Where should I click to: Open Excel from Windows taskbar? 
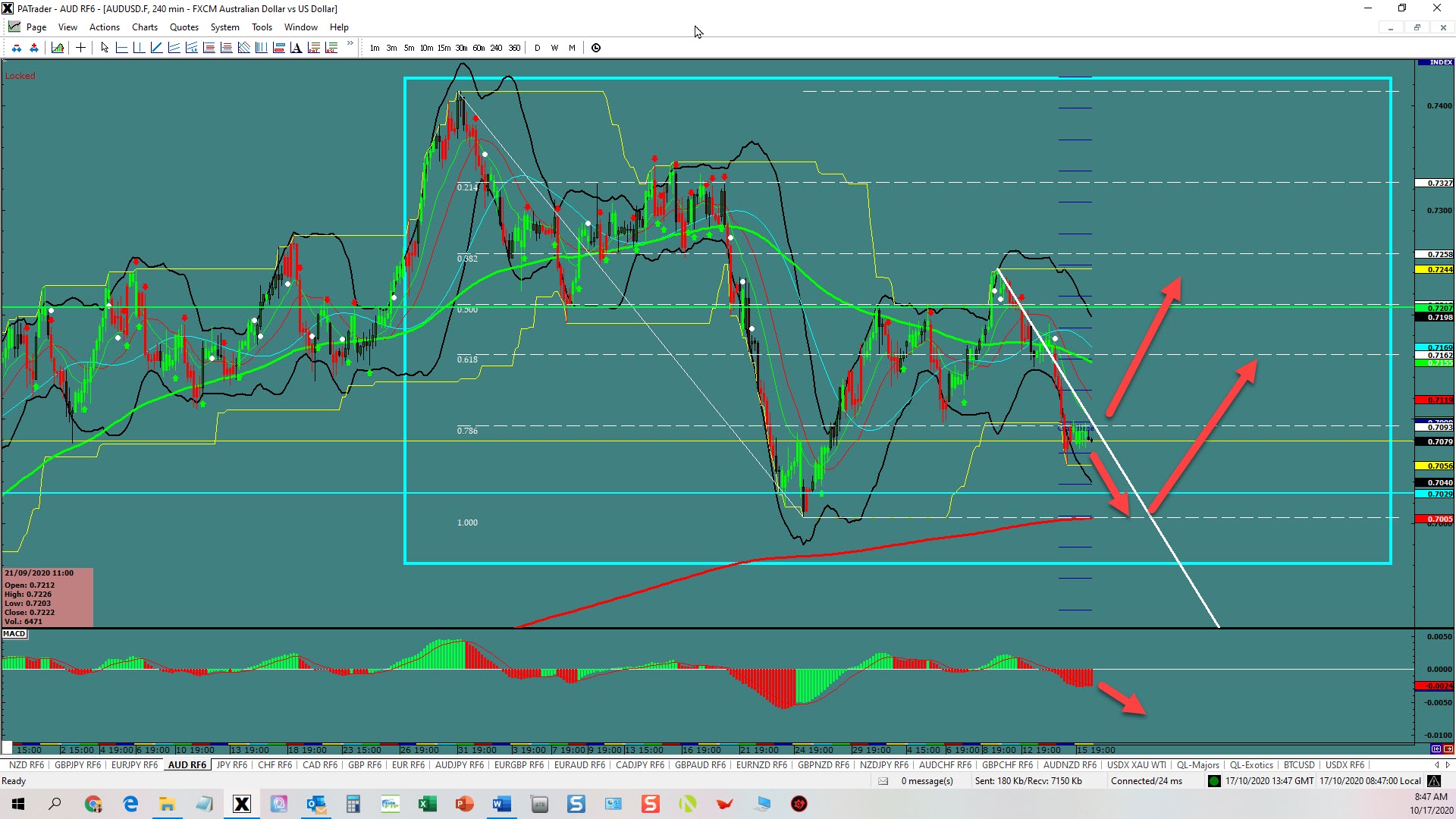(427, 804)
